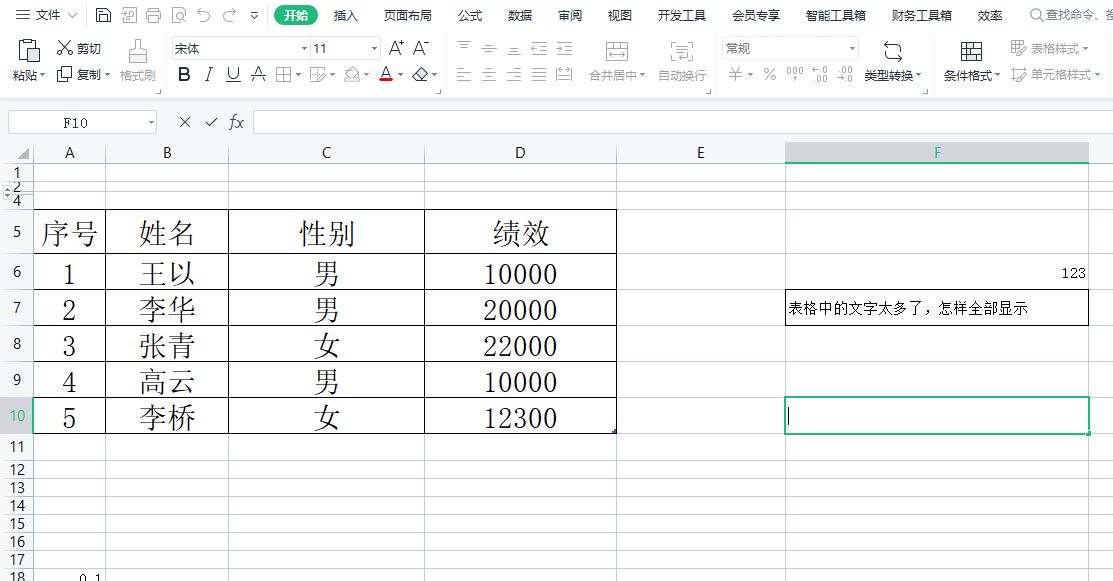1113x581 pixels.
Task: Click the Paste (粘贴) clipboard icon
Action: pyautogui.click(x=28, y=50)
